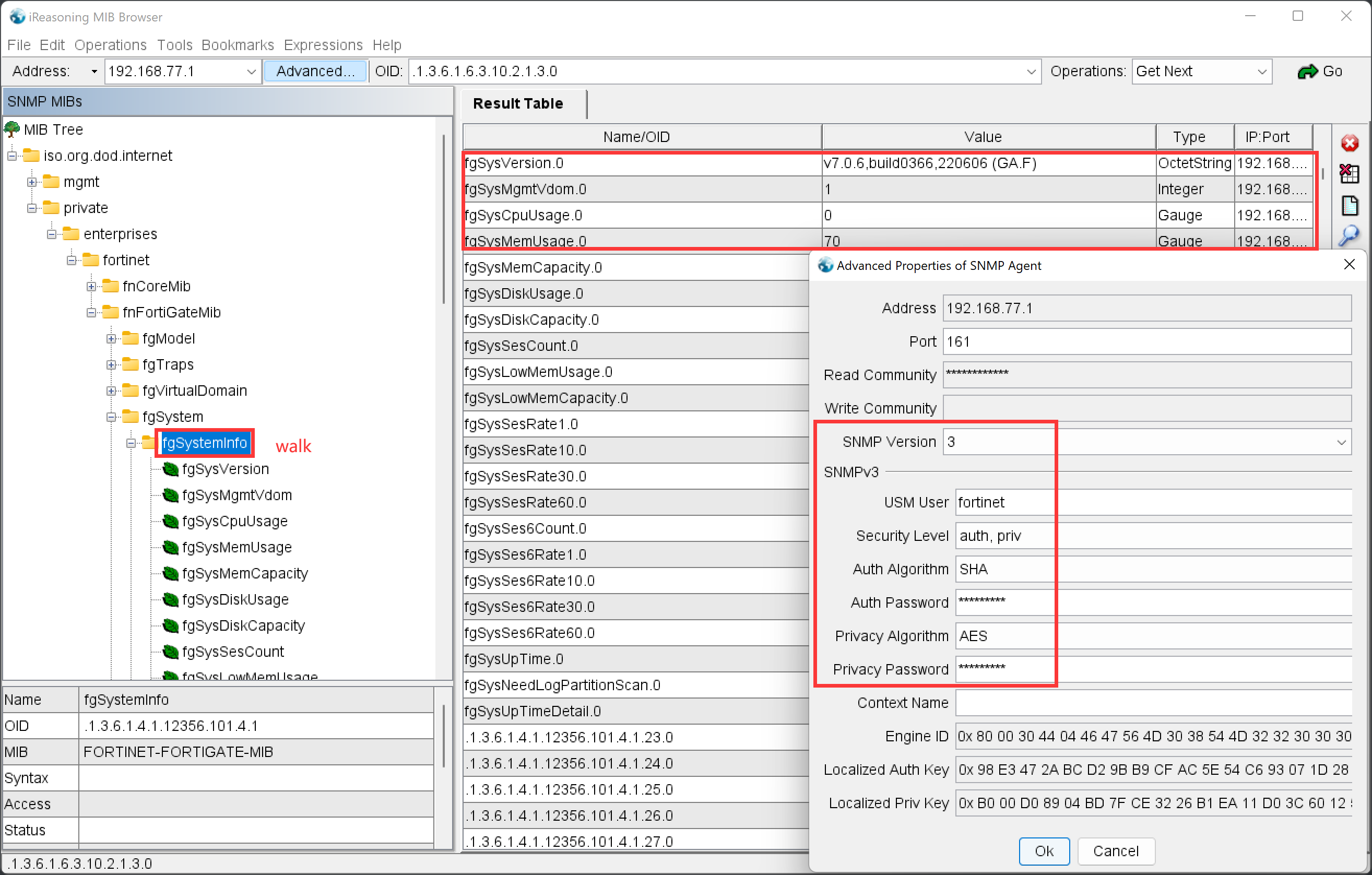Click the red stop icon beside results

(1349, 143)
